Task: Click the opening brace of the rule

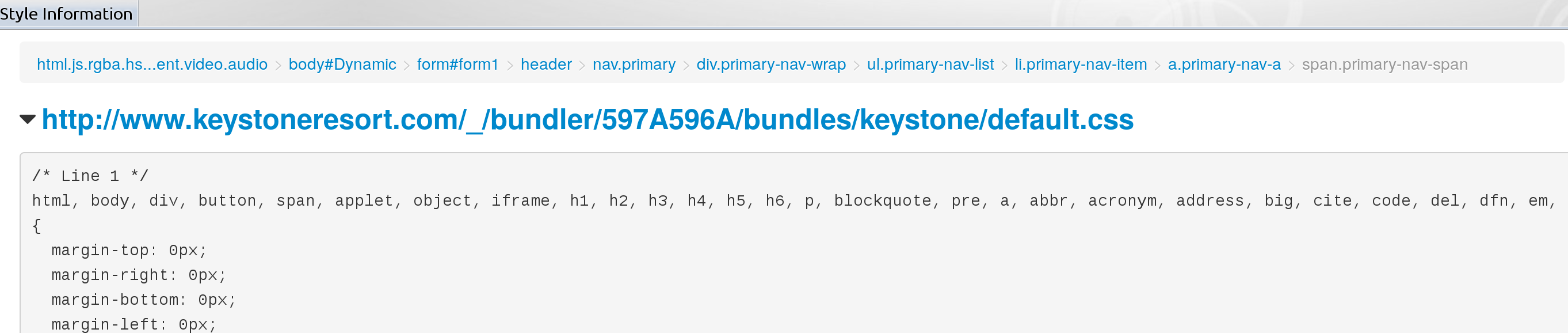Action: tap(36, 226)
